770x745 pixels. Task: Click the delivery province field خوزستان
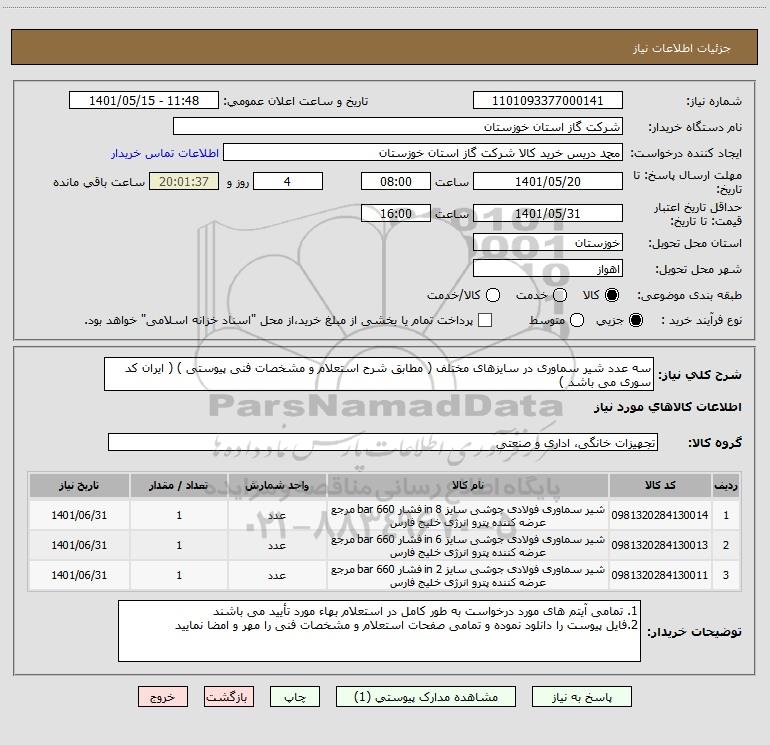pos(548,243)
